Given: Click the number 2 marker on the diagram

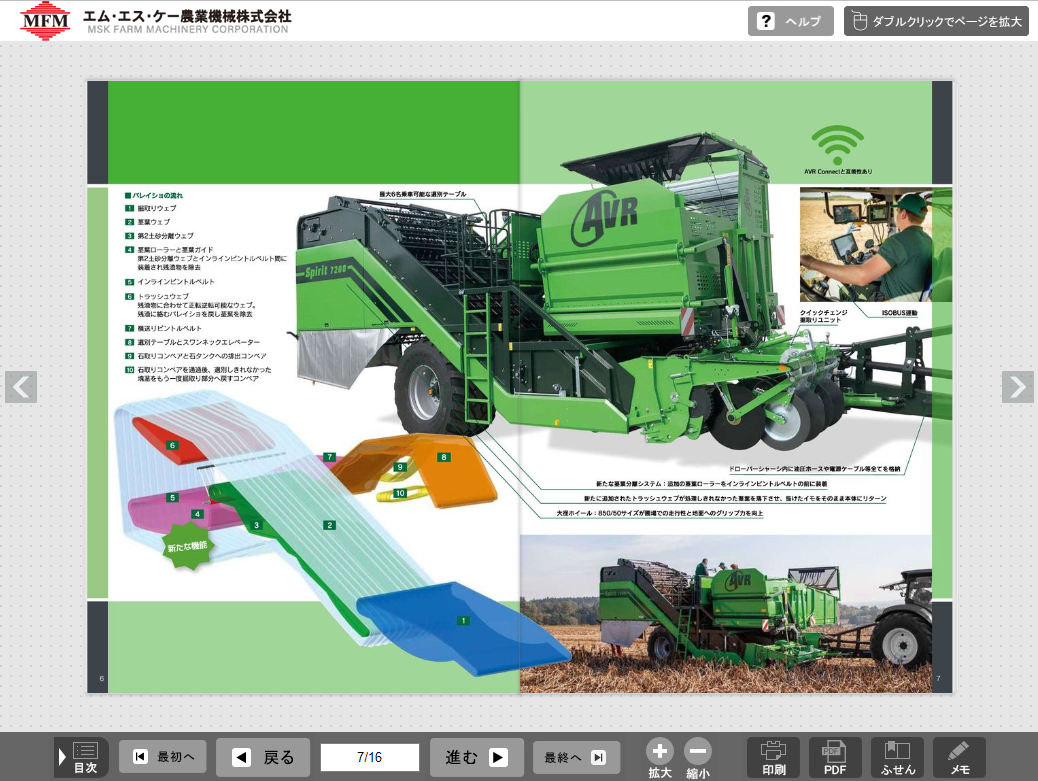Looking at the screenshot, I should (x=330, y=526).
